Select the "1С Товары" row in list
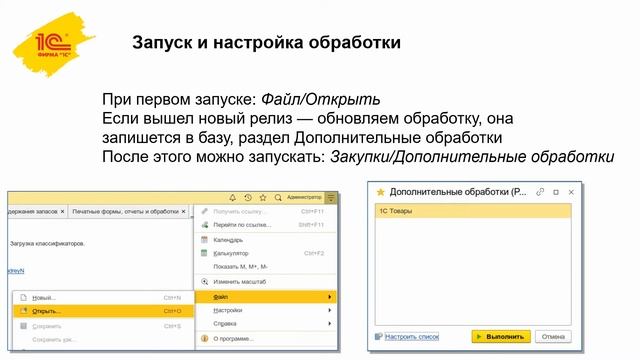The image size is (640, 360). 473,211
